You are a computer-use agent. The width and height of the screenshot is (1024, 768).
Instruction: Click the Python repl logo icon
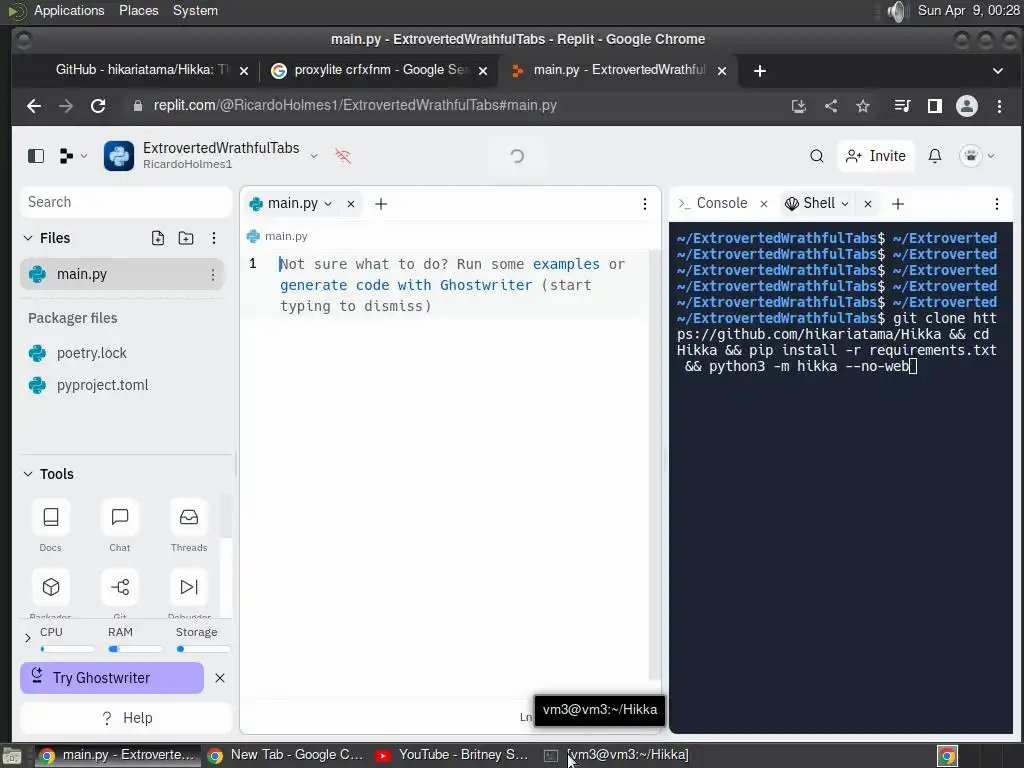coord(119,156)
